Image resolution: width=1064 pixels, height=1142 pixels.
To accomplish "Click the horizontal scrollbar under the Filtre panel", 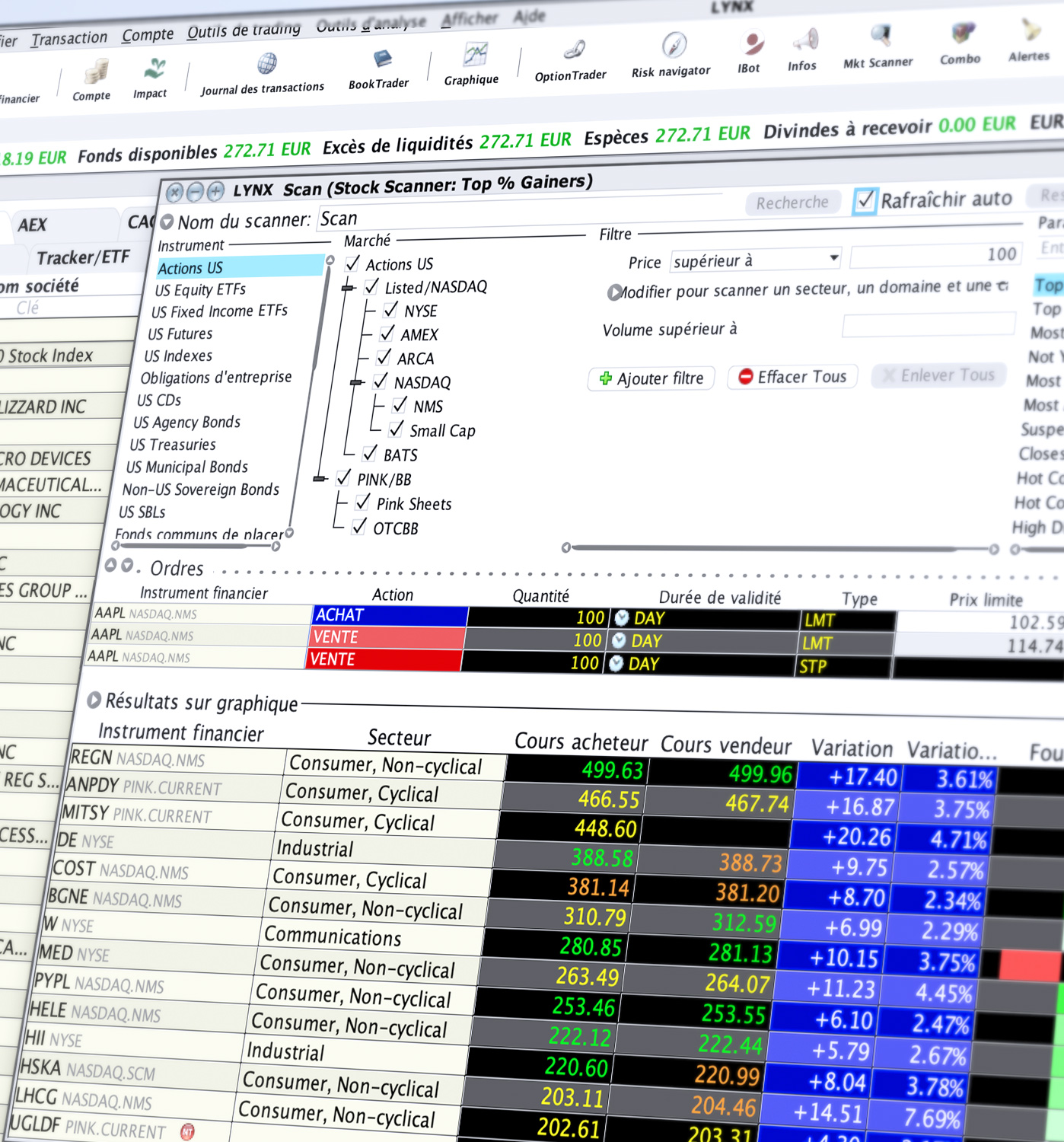I will 780,548.
